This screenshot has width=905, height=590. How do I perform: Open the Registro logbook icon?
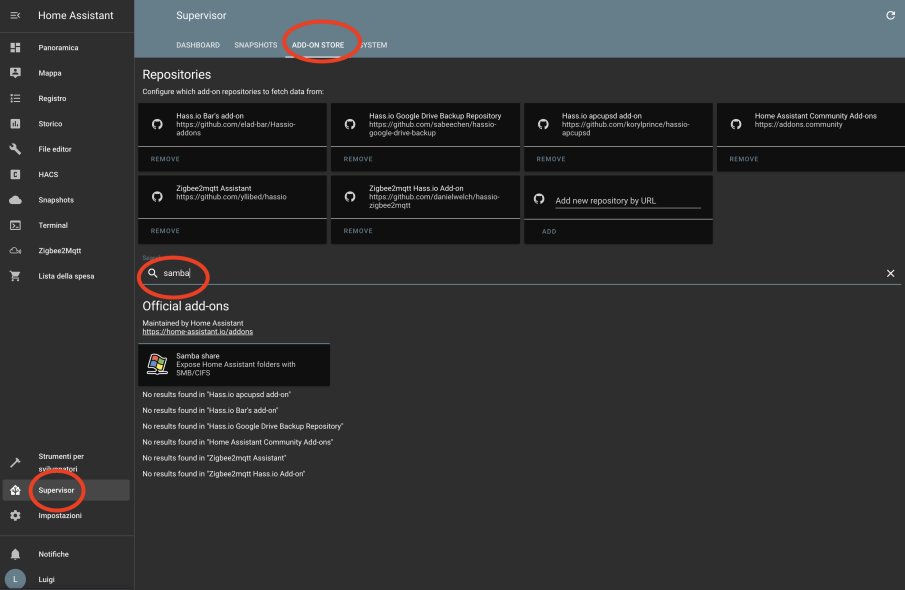(16, 99)
